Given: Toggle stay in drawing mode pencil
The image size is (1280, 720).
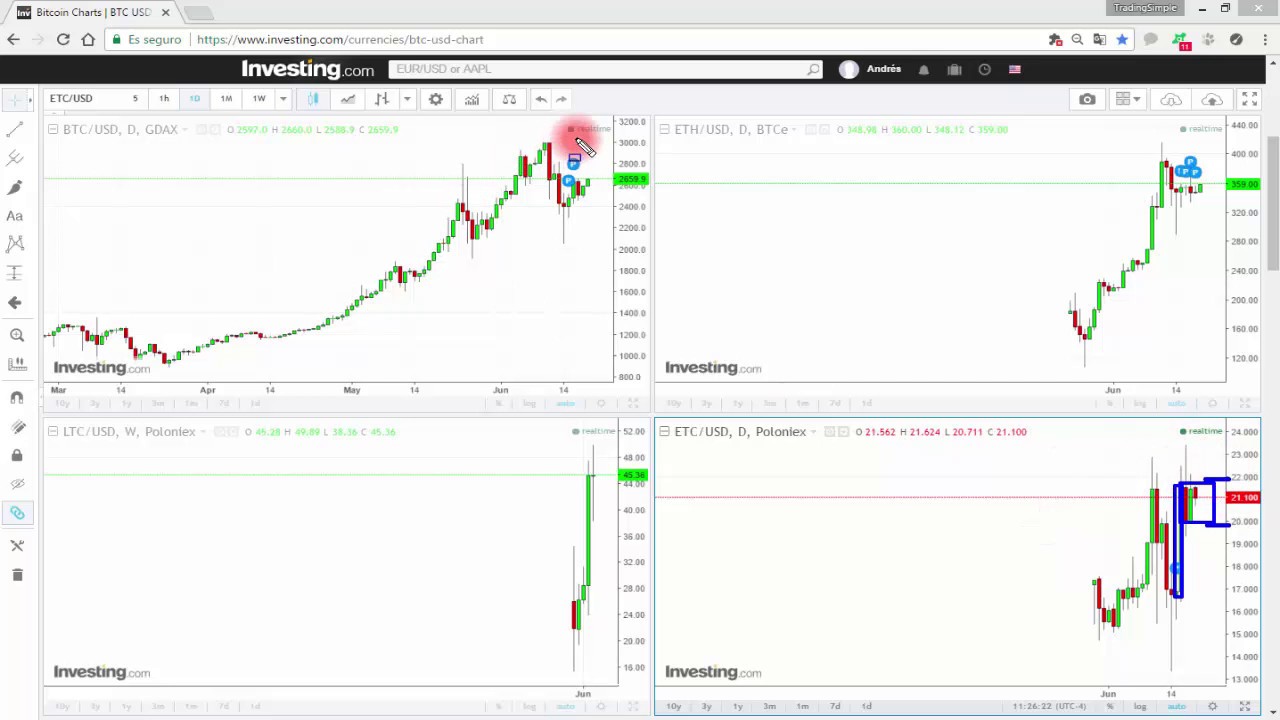Looking at the screenshot, I should 16,427.
